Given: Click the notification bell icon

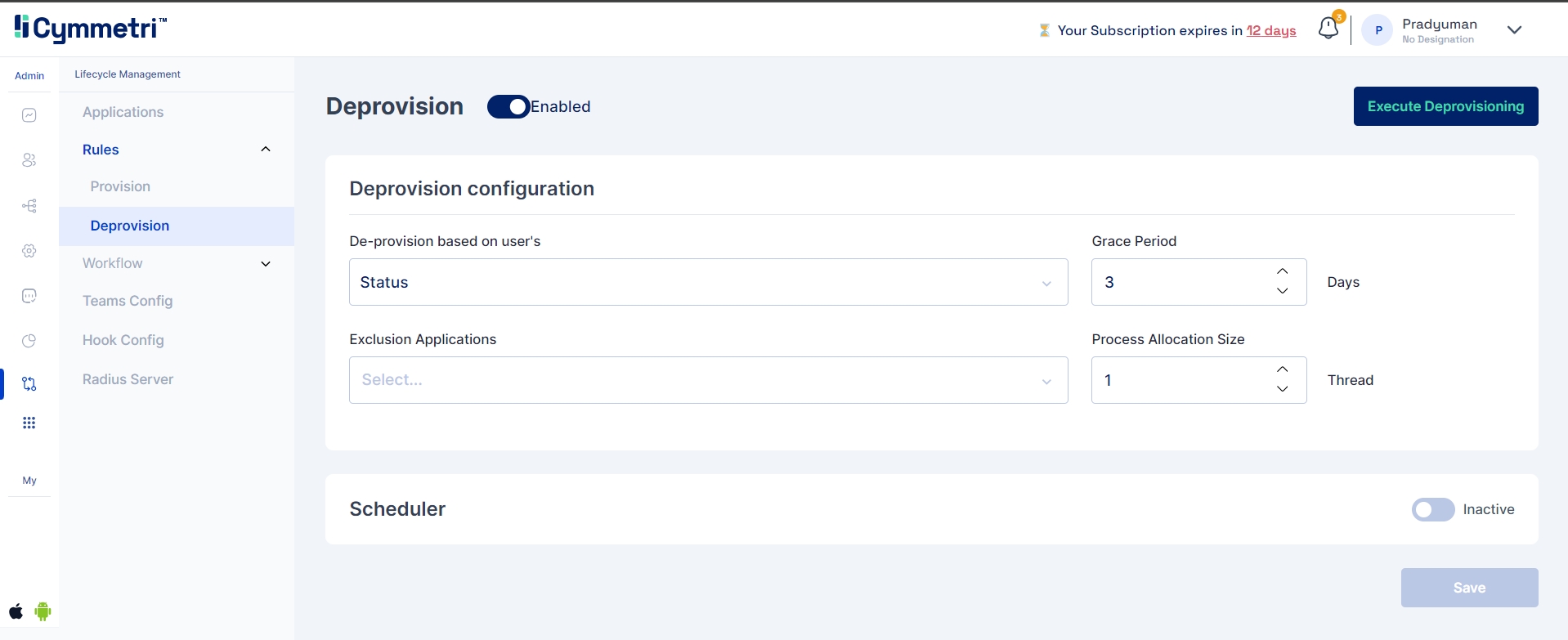Looking at the screenshot, I should [1328, 29].
